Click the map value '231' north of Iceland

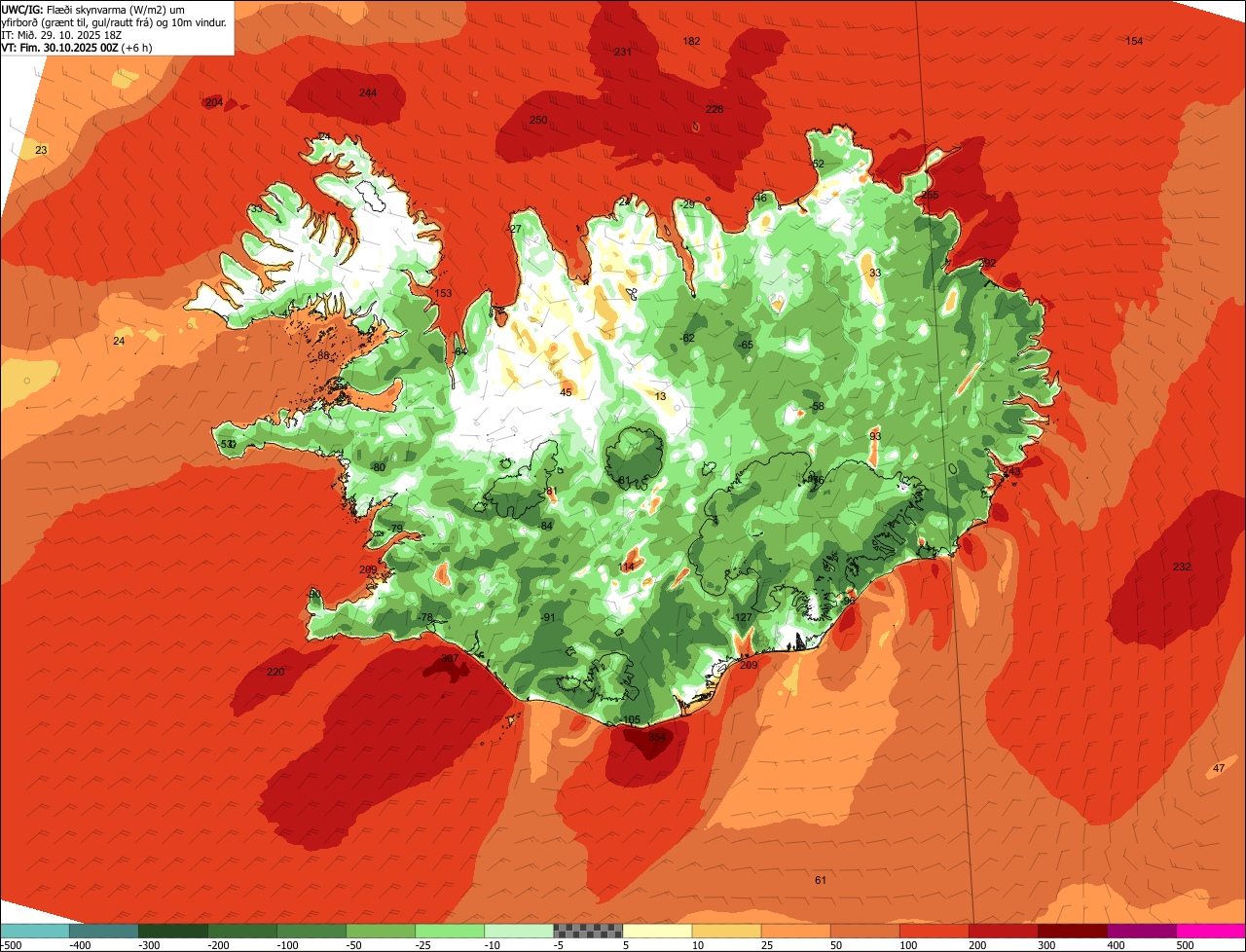click(623, 52)
